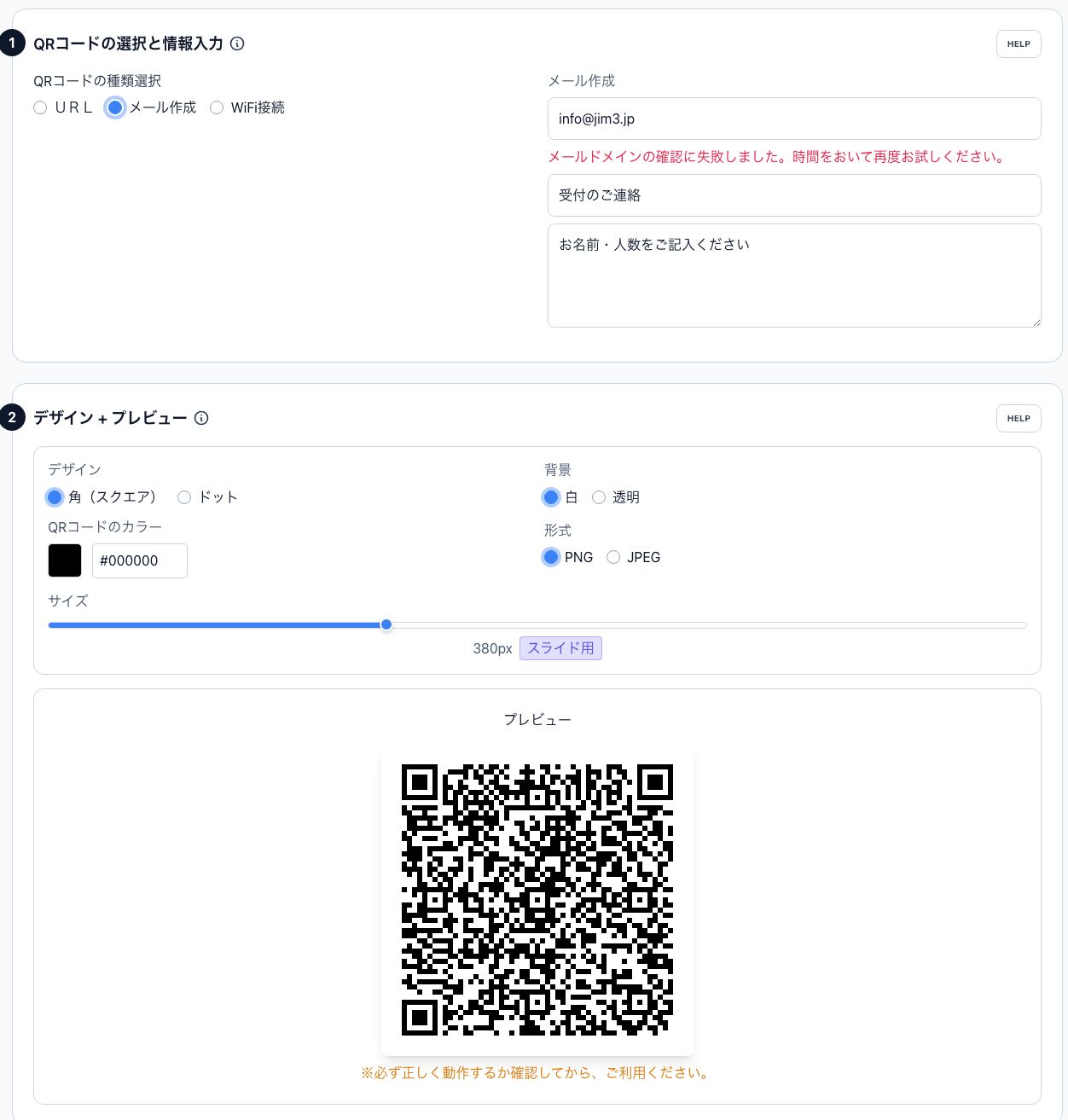Click the size slider handle
The height and width of the screenshot is (1120, 1068).
pos(386,625)
